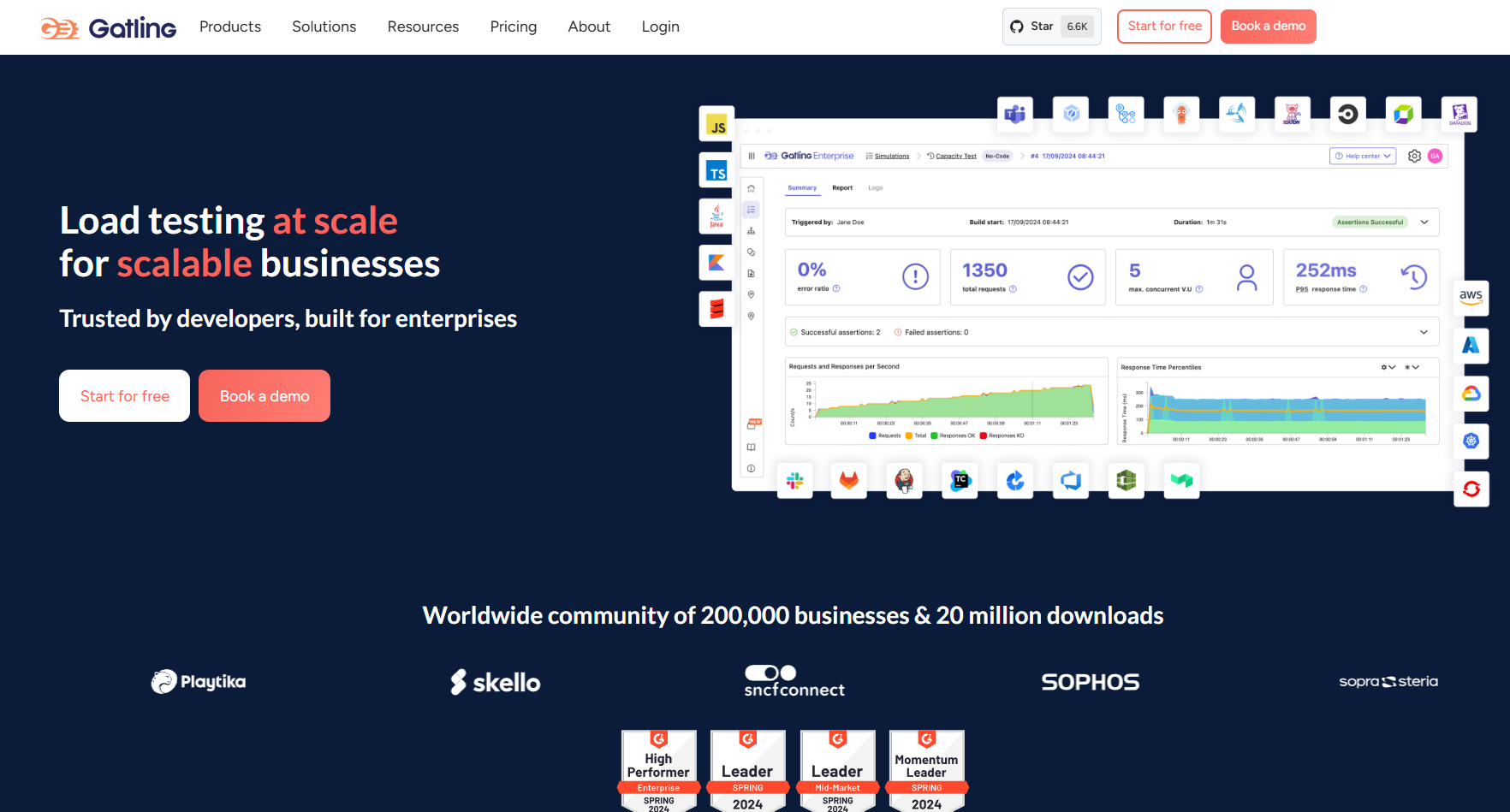Go to the Pricing page
The width and height of the screenshot is (1510, 812).
pyautogui.click(x=514, y=27)
